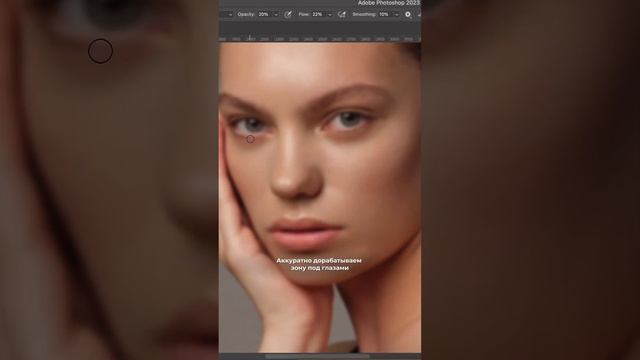Click the Smoothing value field showing 10%
Viewport: 640px width, 360px height.
point(384,14)
